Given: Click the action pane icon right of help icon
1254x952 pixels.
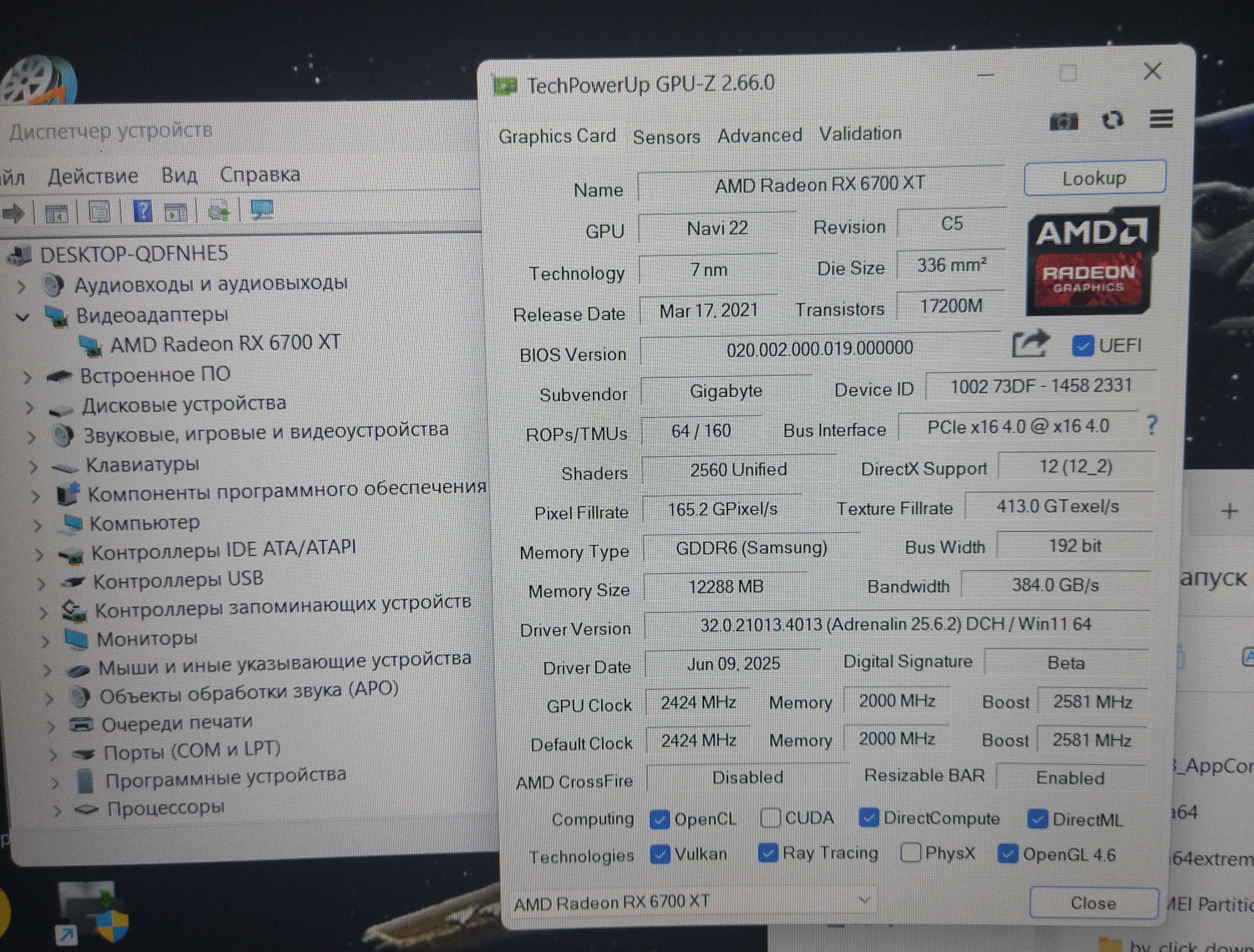Looking at the screenshot, I should coord(176,213).
